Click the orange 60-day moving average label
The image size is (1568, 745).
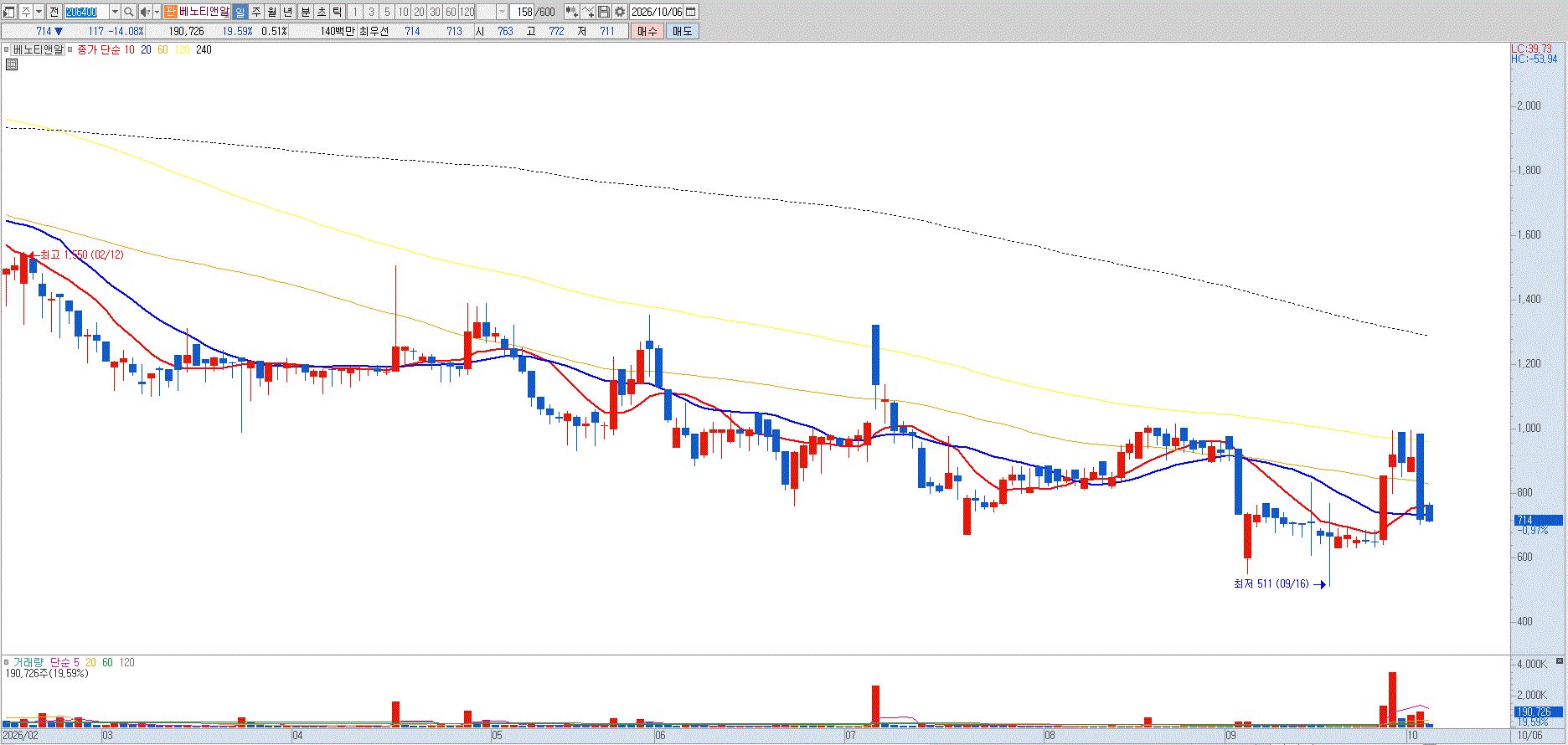pos(162,50)
